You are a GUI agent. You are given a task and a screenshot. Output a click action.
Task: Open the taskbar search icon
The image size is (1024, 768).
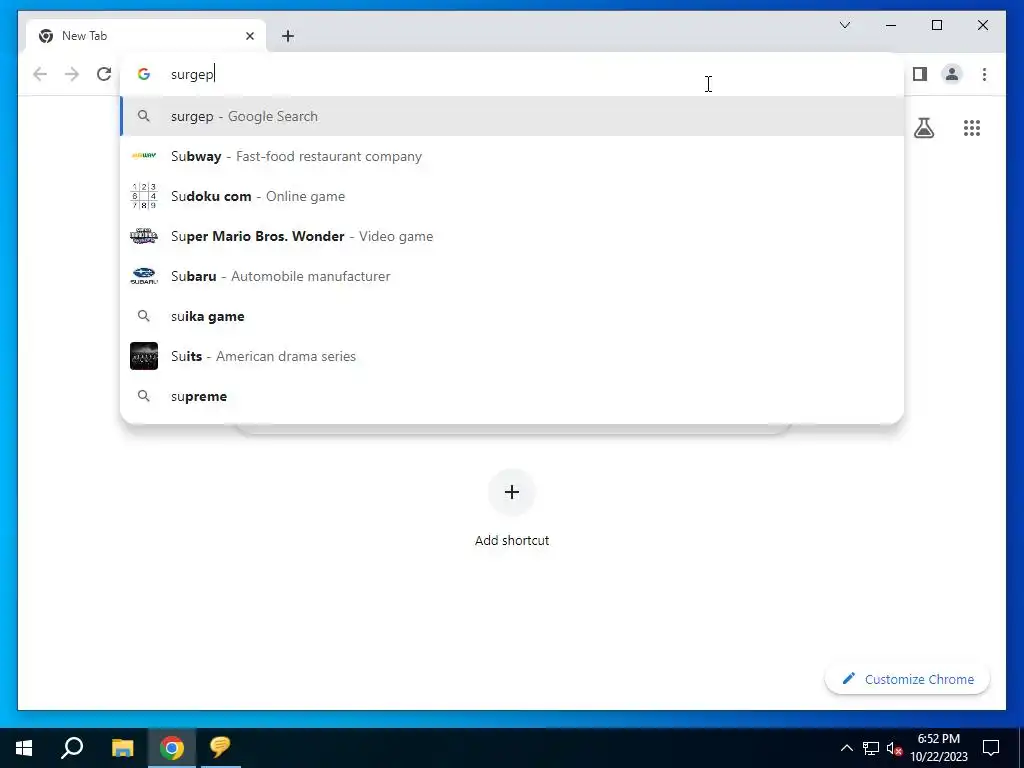coord(72,748)
